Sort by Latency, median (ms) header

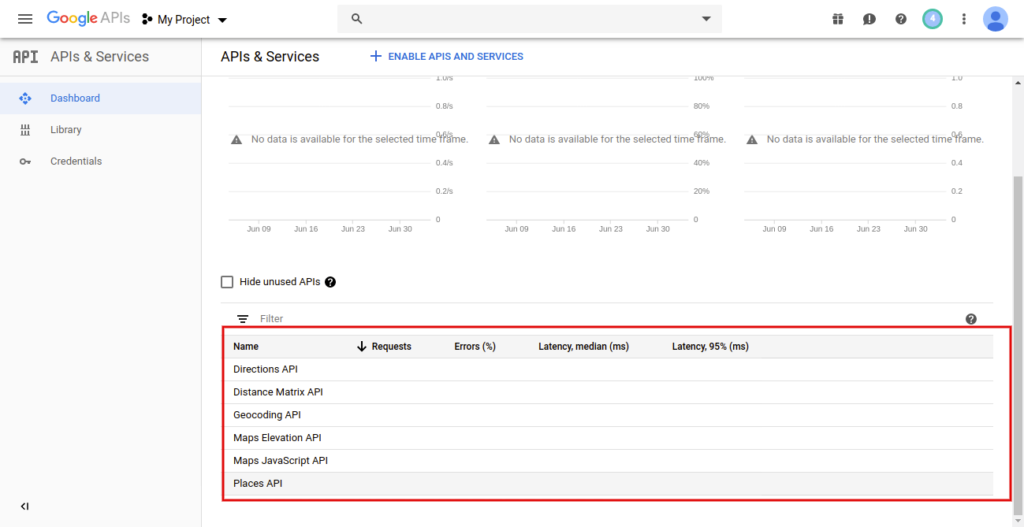point(584,347)
